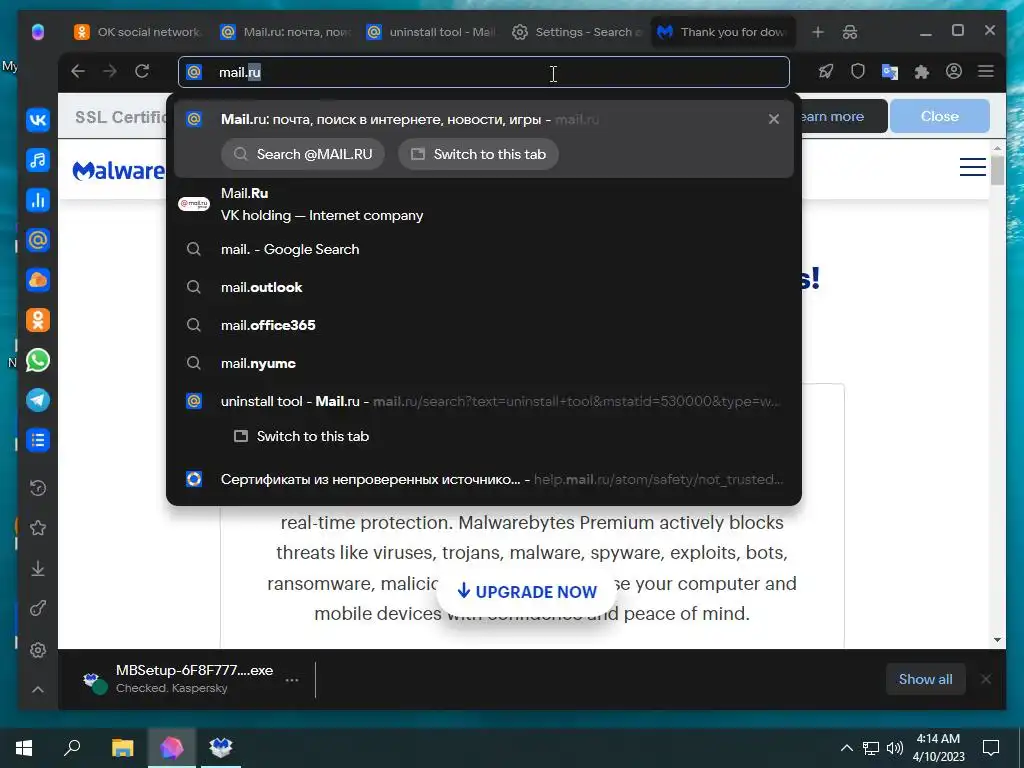Click the Learn more banner button

point(843,116)
